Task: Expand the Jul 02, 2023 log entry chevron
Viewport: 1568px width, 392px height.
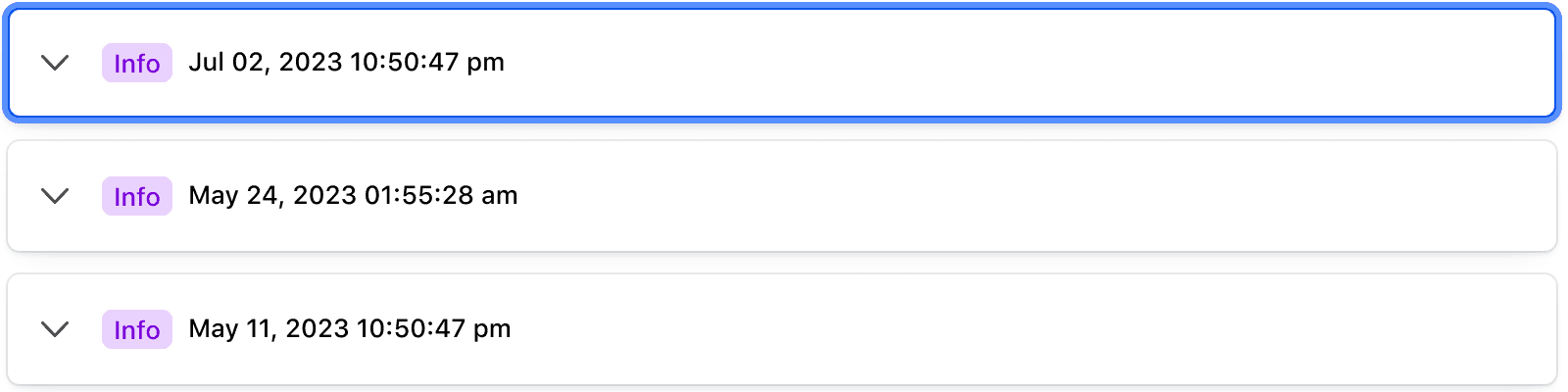Action: coord(55,63)
